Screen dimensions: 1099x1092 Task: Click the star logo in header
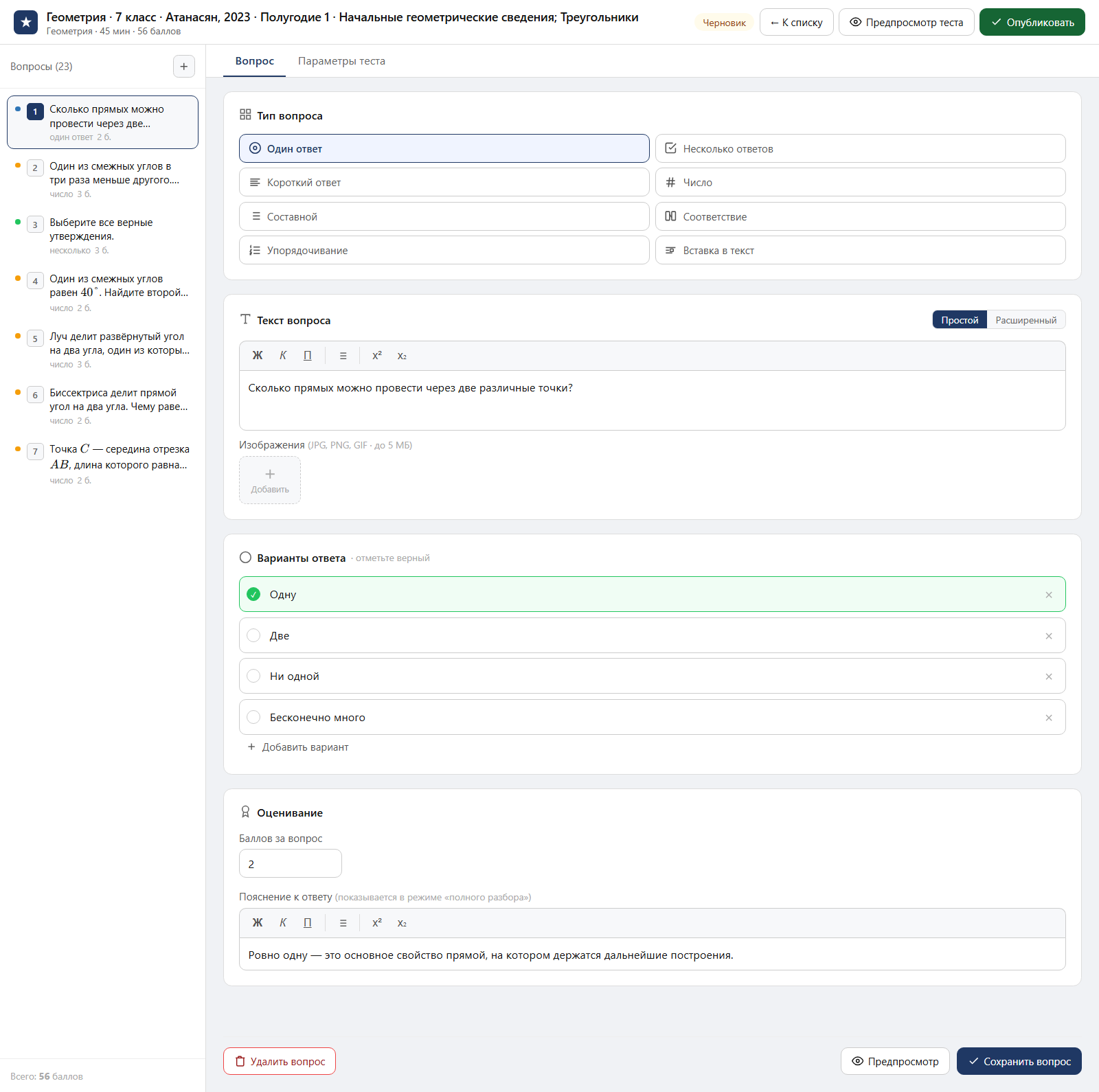[x=26, y=23]
